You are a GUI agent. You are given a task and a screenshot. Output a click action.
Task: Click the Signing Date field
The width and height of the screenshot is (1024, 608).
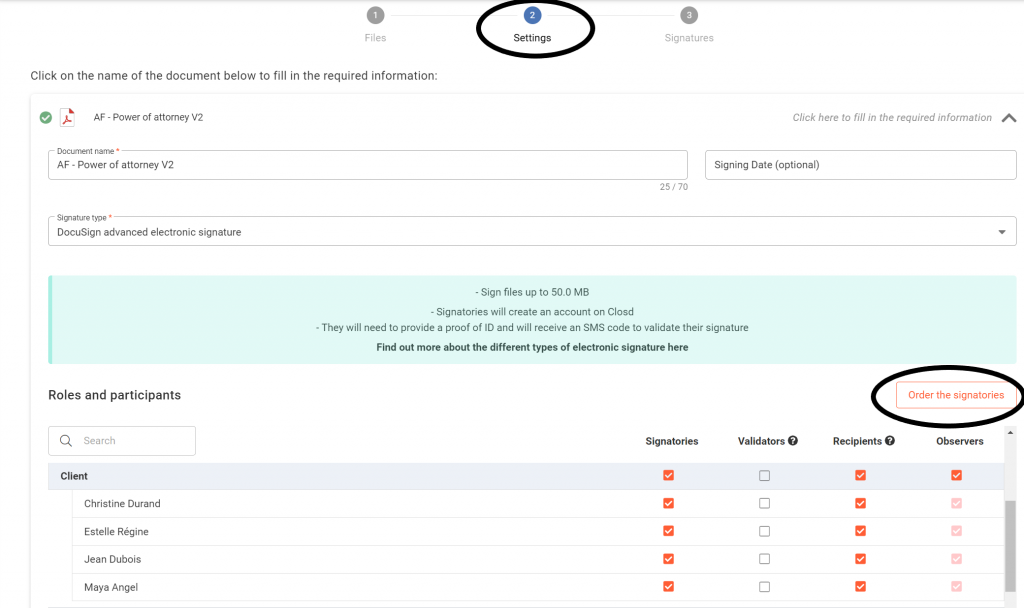tap(860, 165)
